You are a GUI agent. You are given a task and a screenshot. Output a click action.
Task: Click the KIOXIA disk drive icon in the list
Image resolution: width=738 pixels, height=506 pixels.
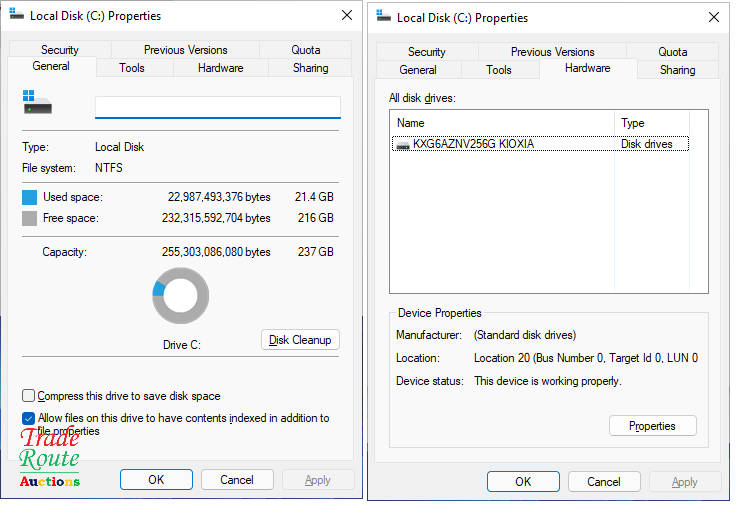tap(402, 144)
